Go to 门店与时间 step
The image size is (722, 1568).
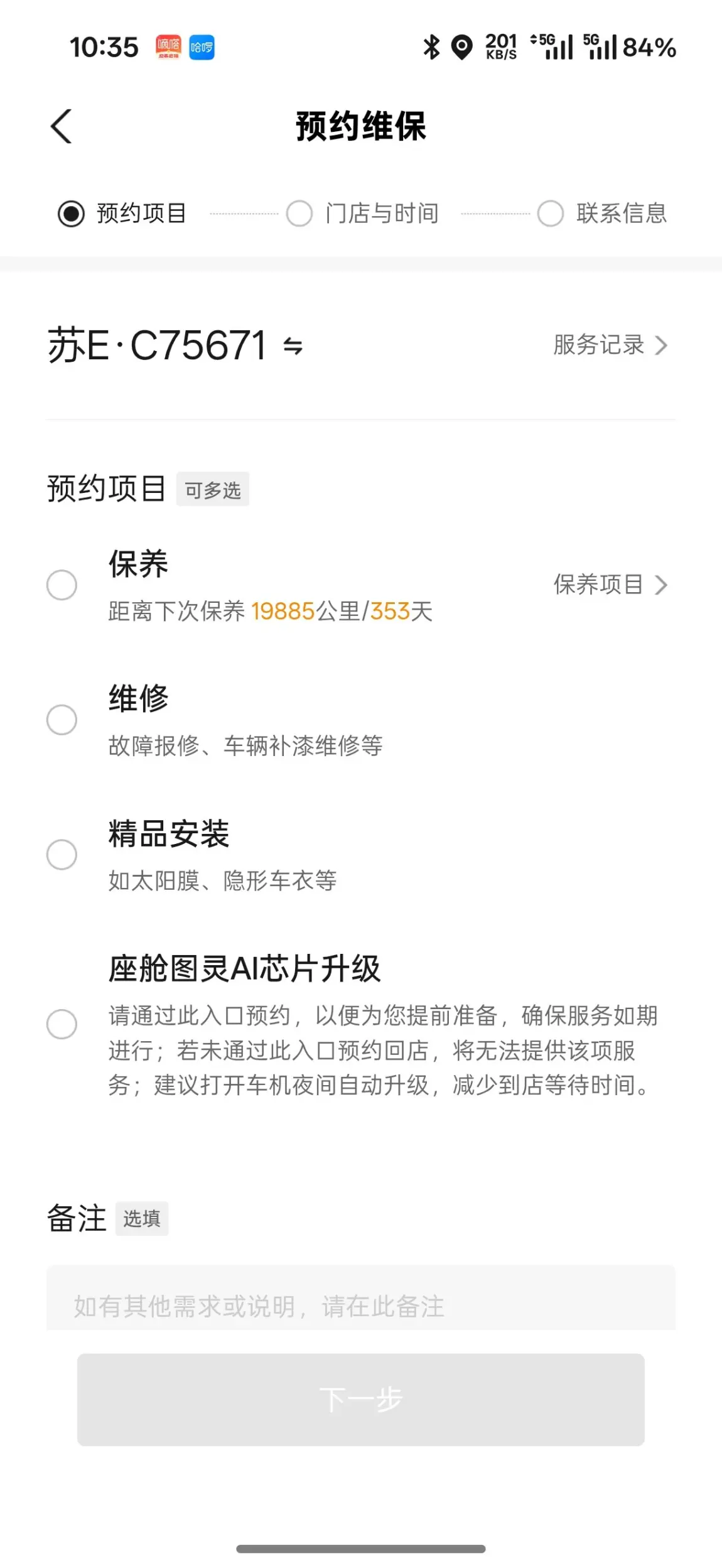(363, 214)
